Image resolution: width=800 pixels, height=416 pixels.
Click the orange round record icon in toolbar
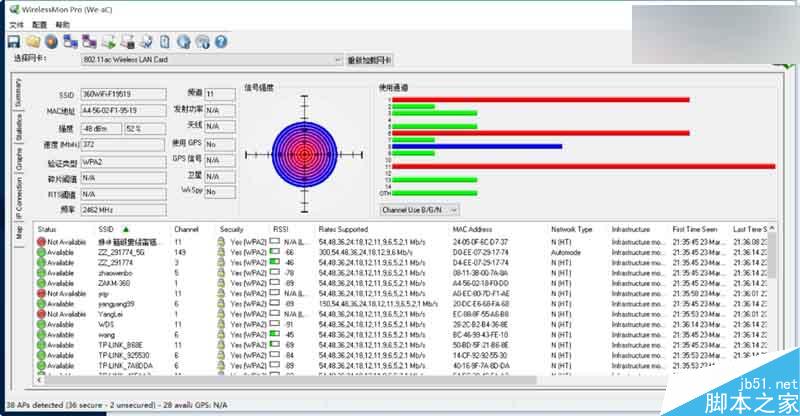coord(51,41)
